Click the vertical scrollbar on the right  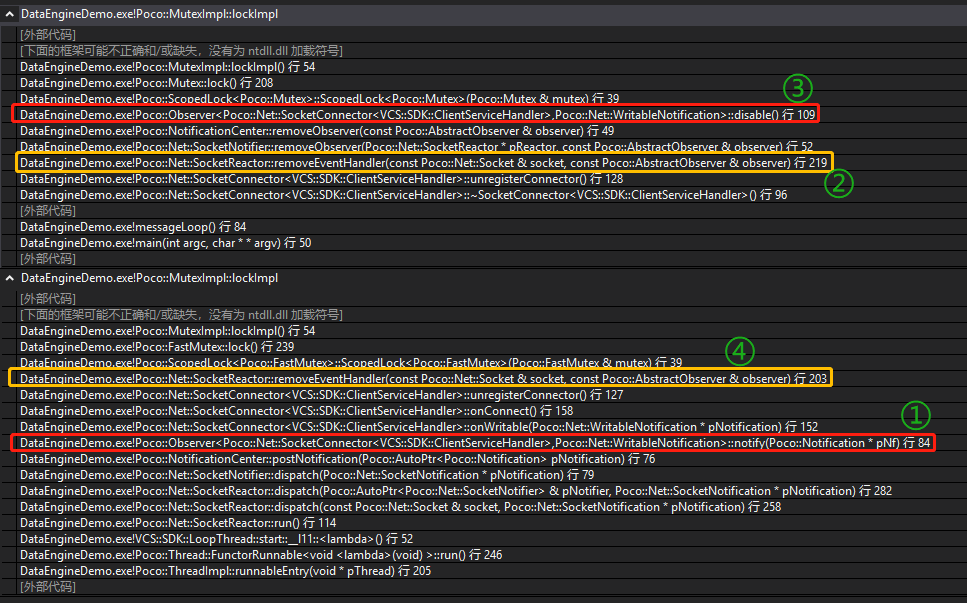tap(961, 300)
